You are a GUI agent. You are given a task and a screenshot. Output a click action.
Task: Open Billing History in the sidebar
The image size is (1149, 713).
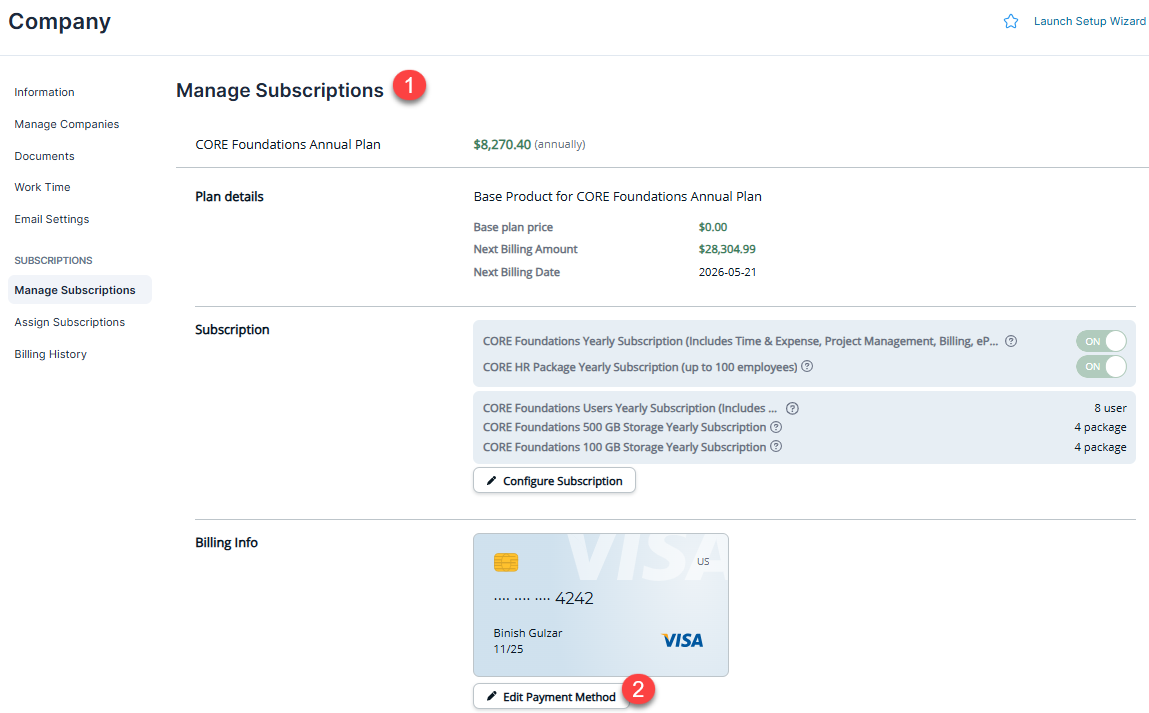[x=51, y=355]
